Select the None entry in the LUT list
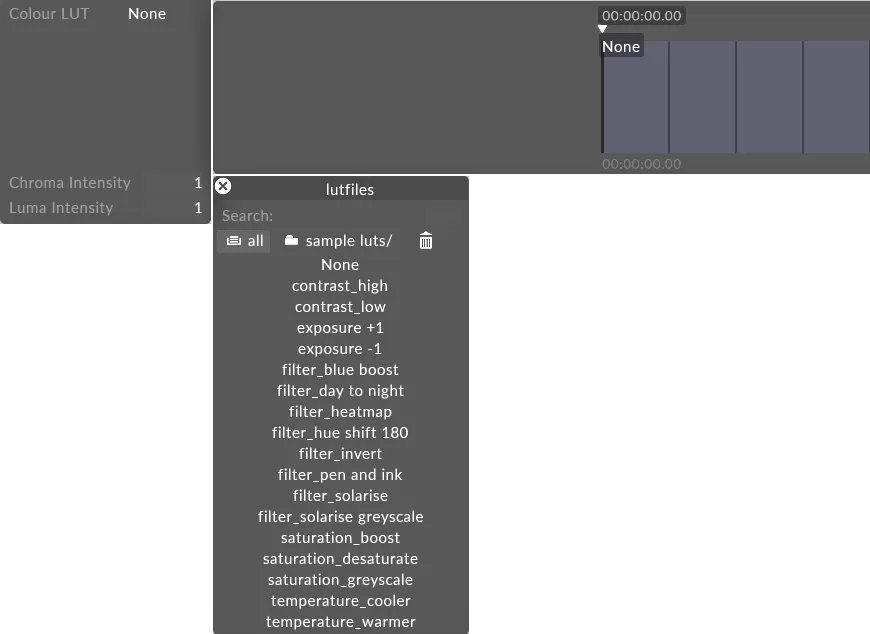The image size is (870, 634). pos(339,264)
